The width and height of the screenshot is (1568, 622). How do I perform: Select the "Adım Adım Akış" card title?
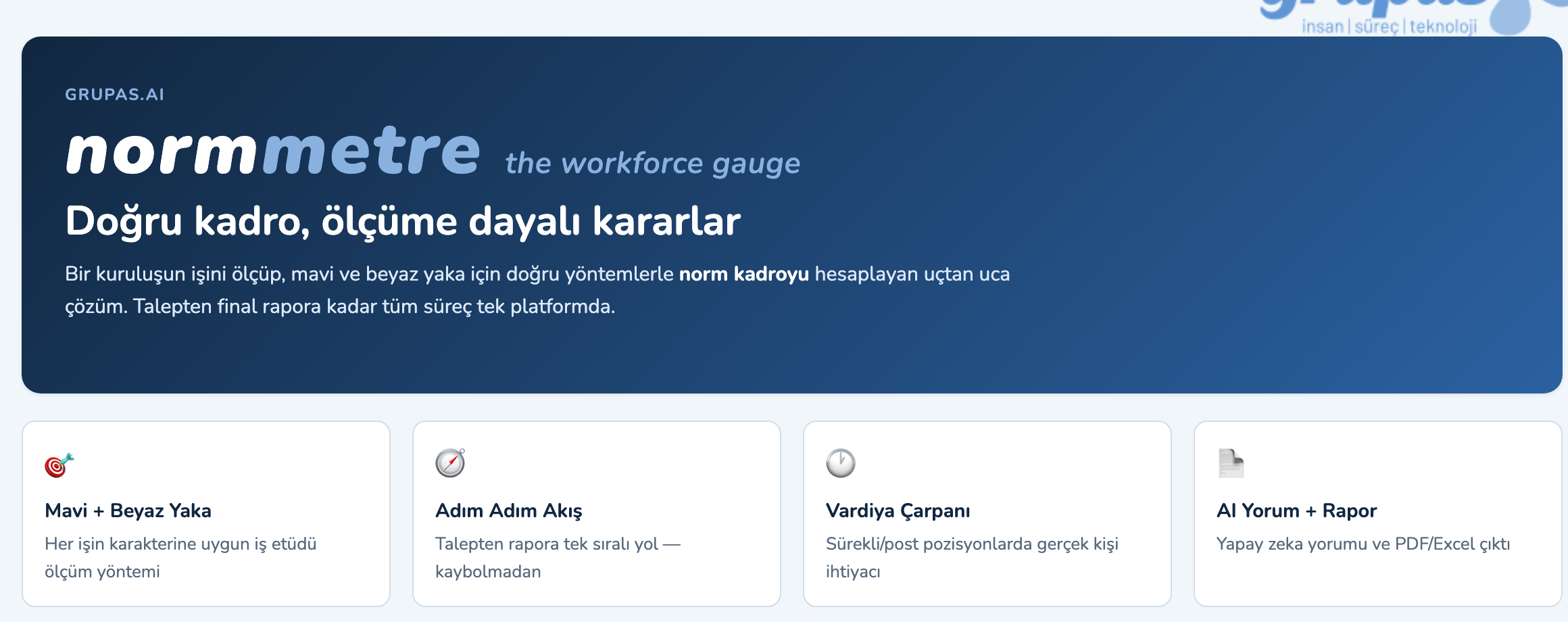pyautogui.click(x=508, y=510)
